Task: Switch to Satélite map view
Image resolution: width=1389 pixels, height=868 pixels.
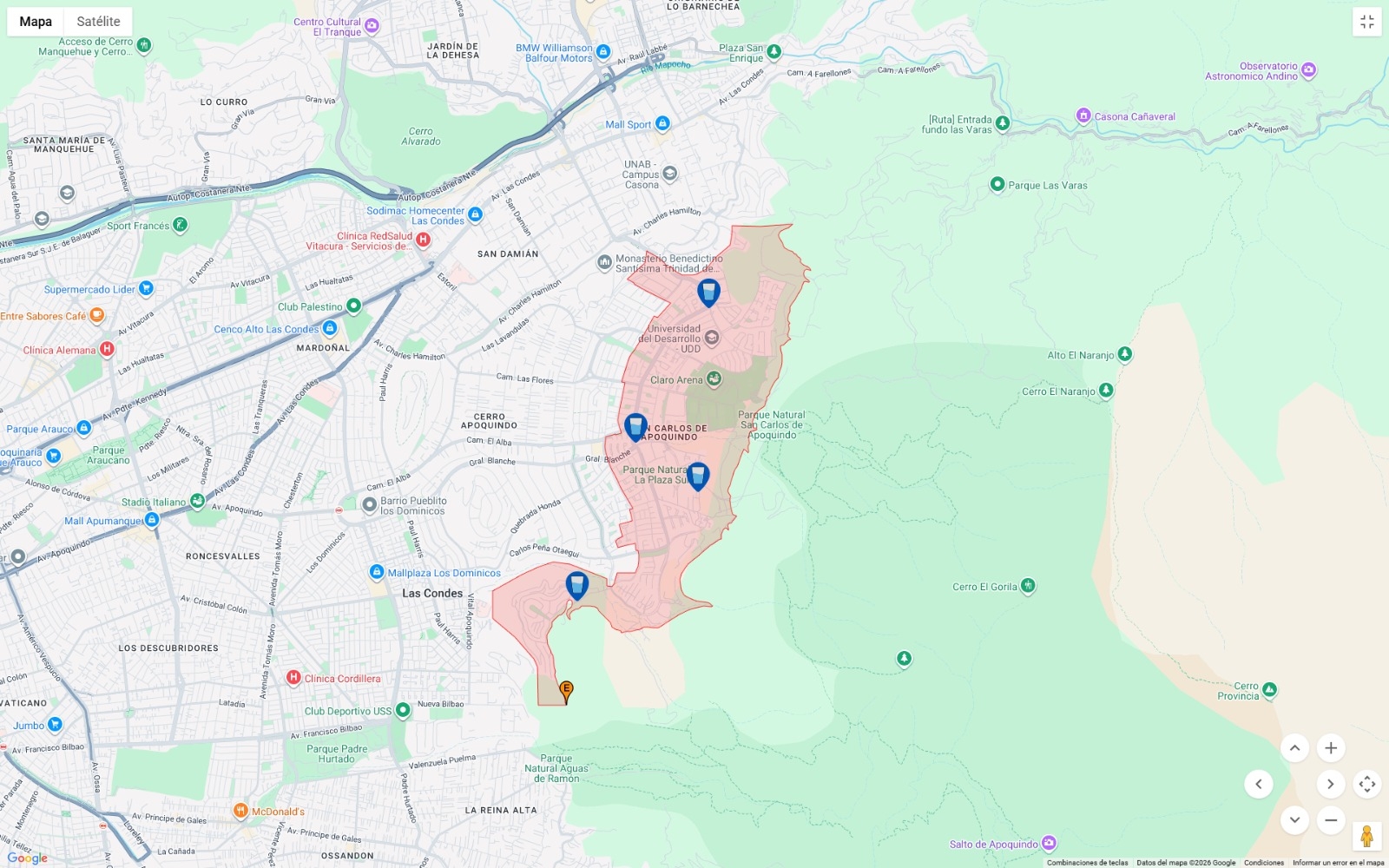Action: pyautogui.click(x=98, y=22)
